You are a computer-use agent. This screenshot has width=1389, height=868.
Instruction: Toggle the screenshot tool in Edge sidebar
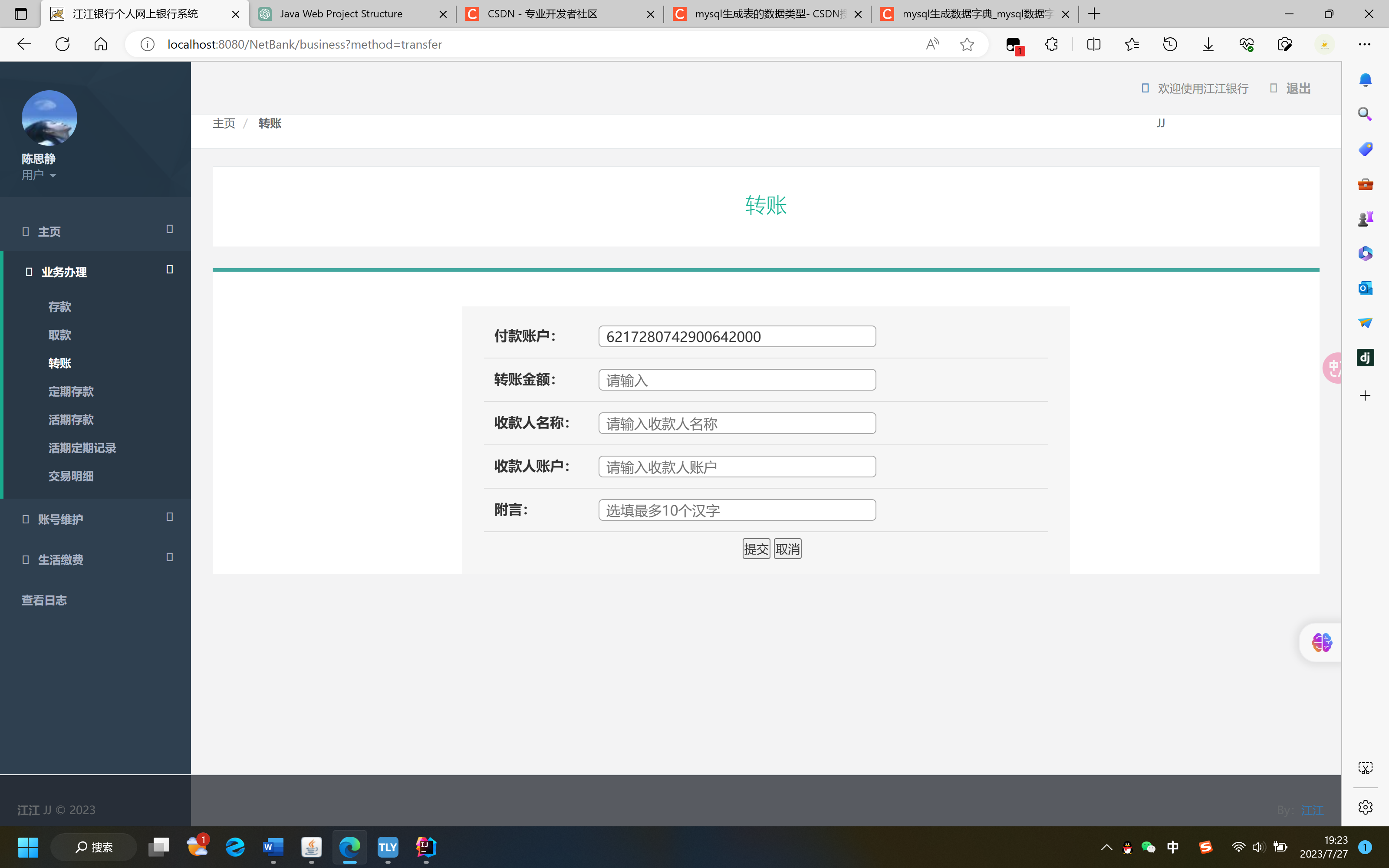[x=1365, y=768]
